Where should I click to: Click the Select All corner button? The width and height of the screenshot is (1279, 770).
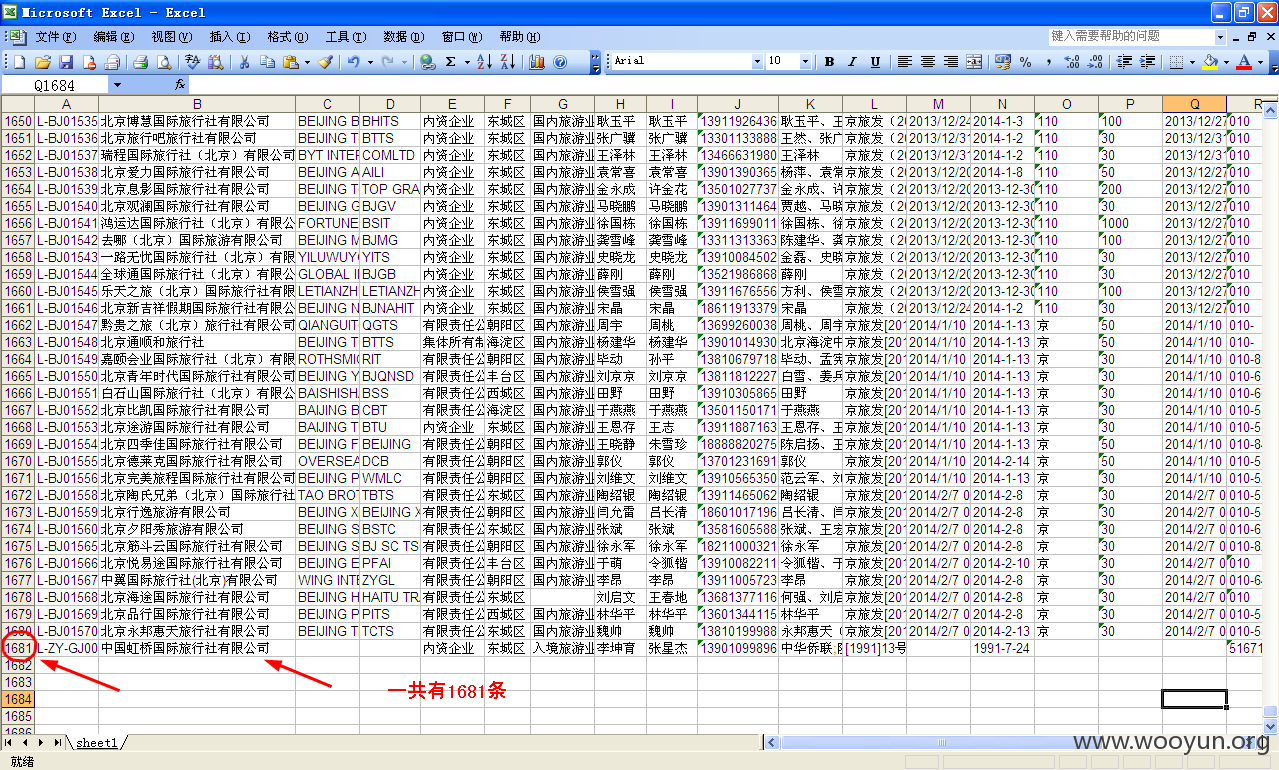(x=18, y=104)
